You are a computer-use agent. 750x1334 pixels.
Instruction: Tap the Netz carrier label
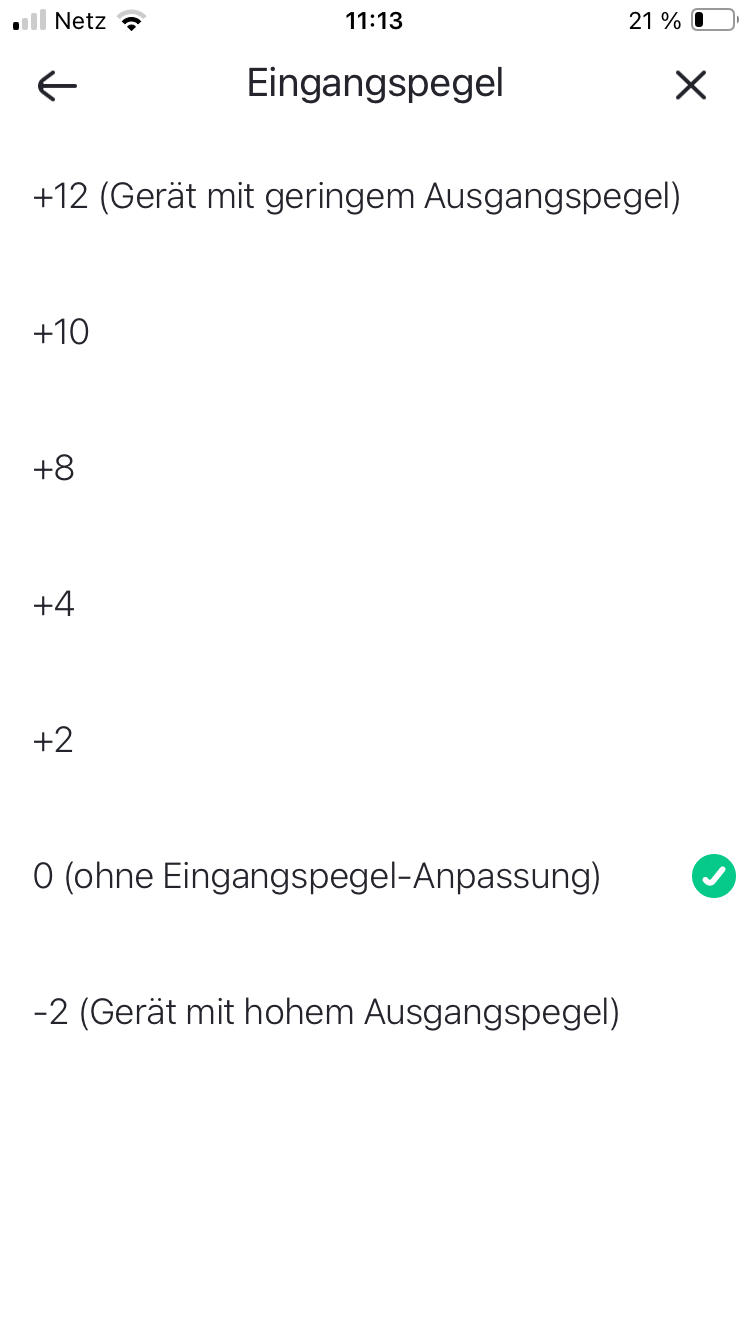point(81,21)
